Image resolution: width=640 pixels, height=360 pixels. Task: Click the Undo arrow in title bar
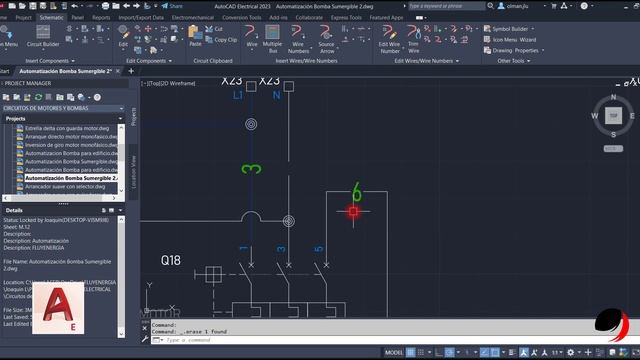point(74,6)
